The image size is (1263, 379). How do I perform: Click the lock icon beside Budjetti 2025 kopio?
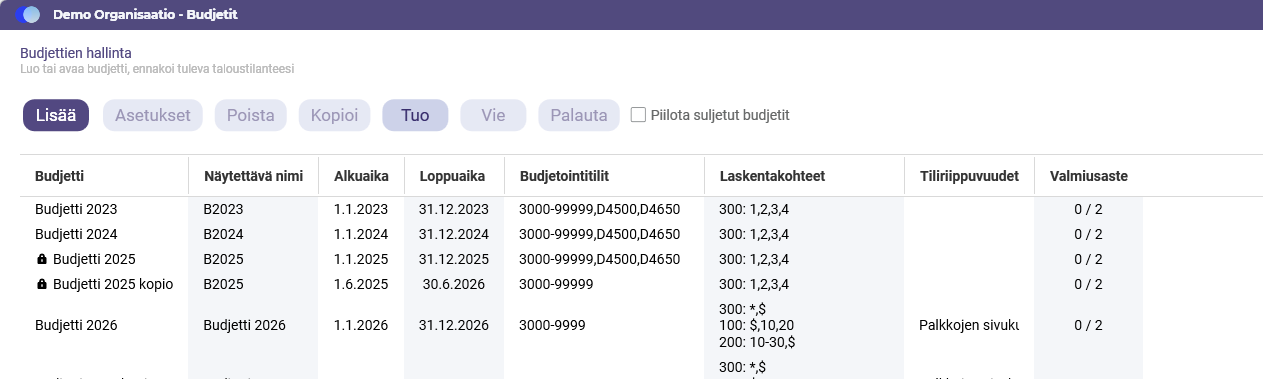coord(42,284)
